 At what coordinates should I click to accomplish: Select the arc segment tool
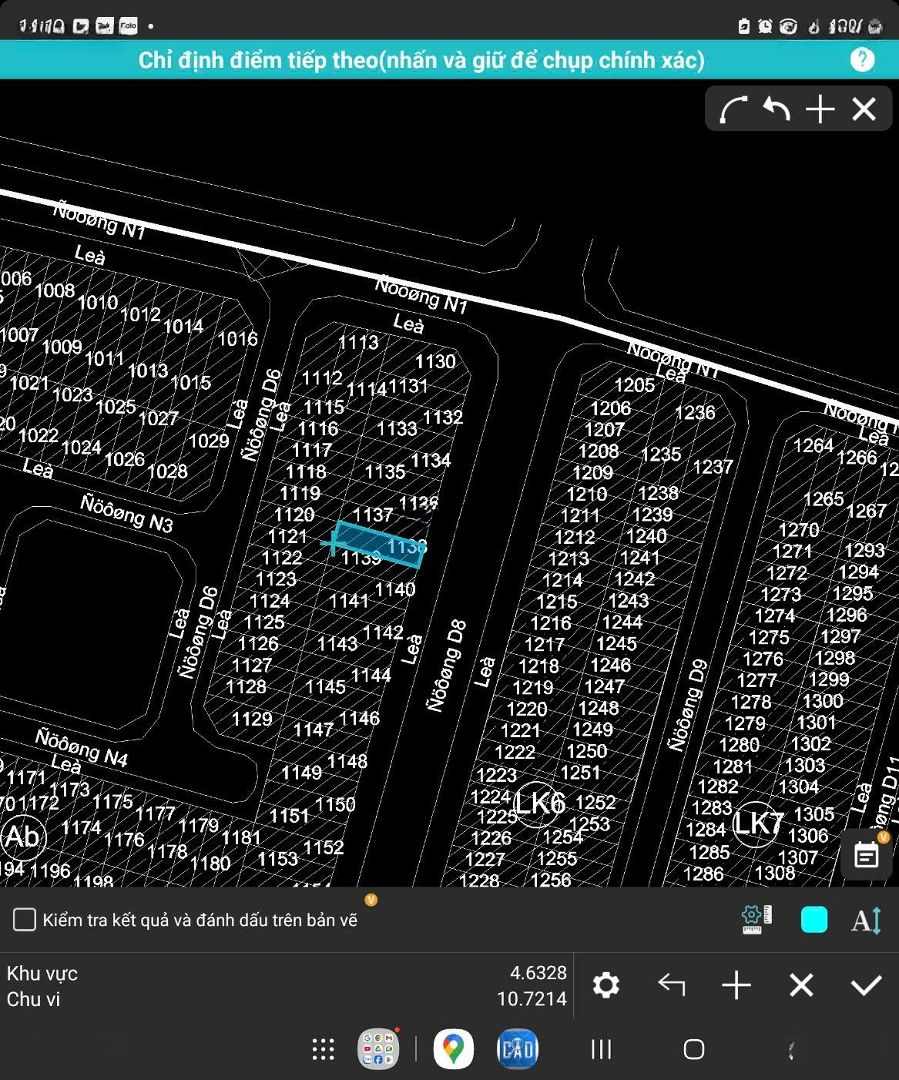734,109
